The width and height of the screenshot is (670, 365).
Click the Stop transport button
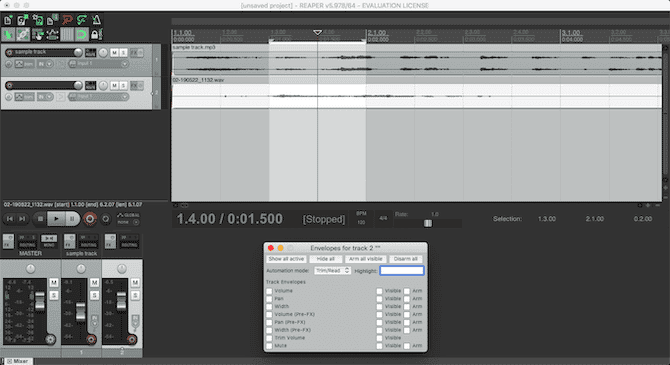click(41, 219)
